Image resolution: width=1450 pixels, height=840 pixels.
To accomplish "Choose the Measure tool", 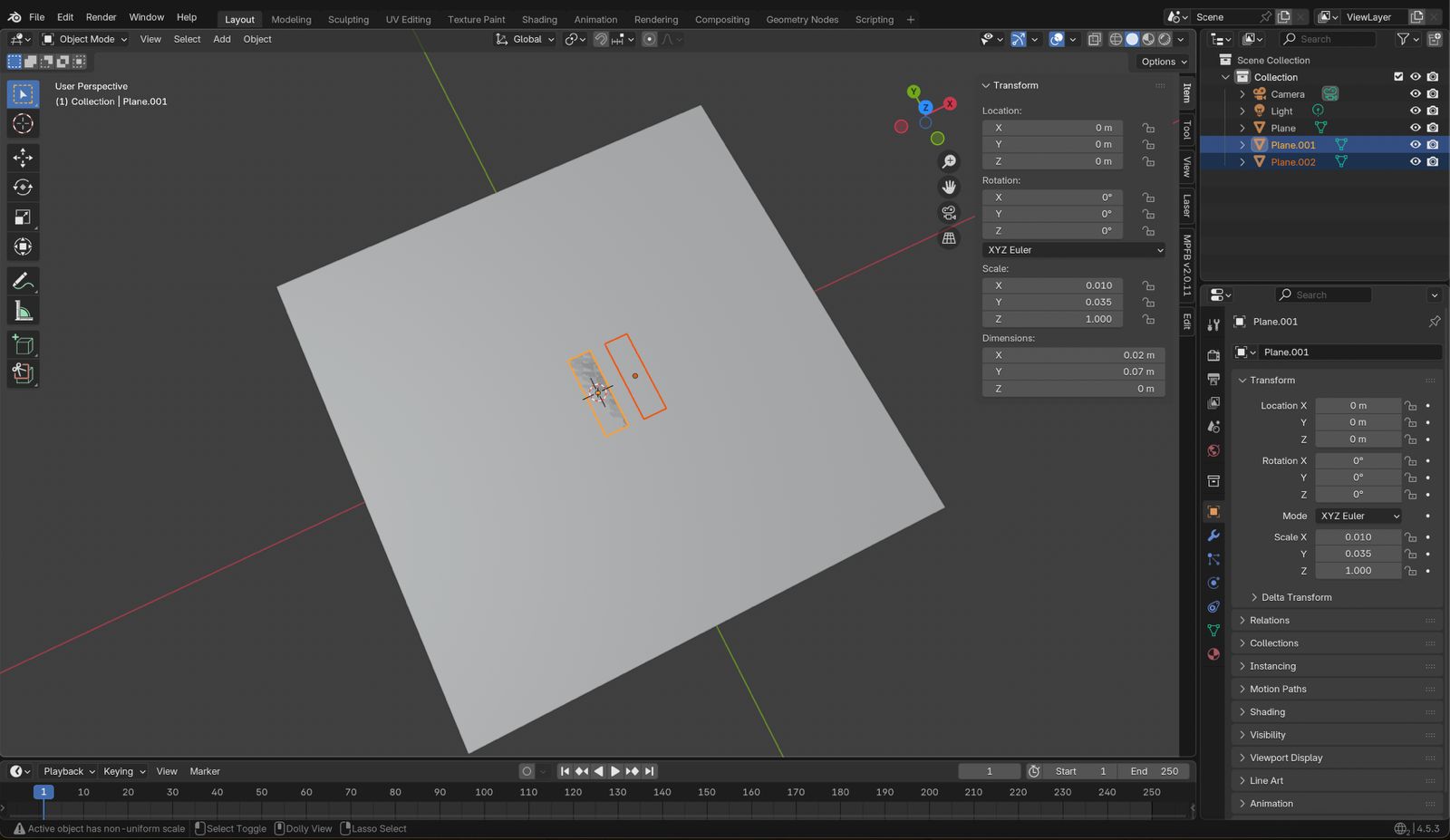I will click(x=23, y=312).
